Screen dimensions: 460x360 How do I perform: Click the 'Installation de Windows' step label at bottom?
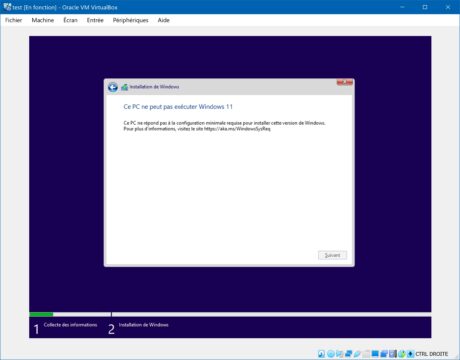click(x=144, y=325)
